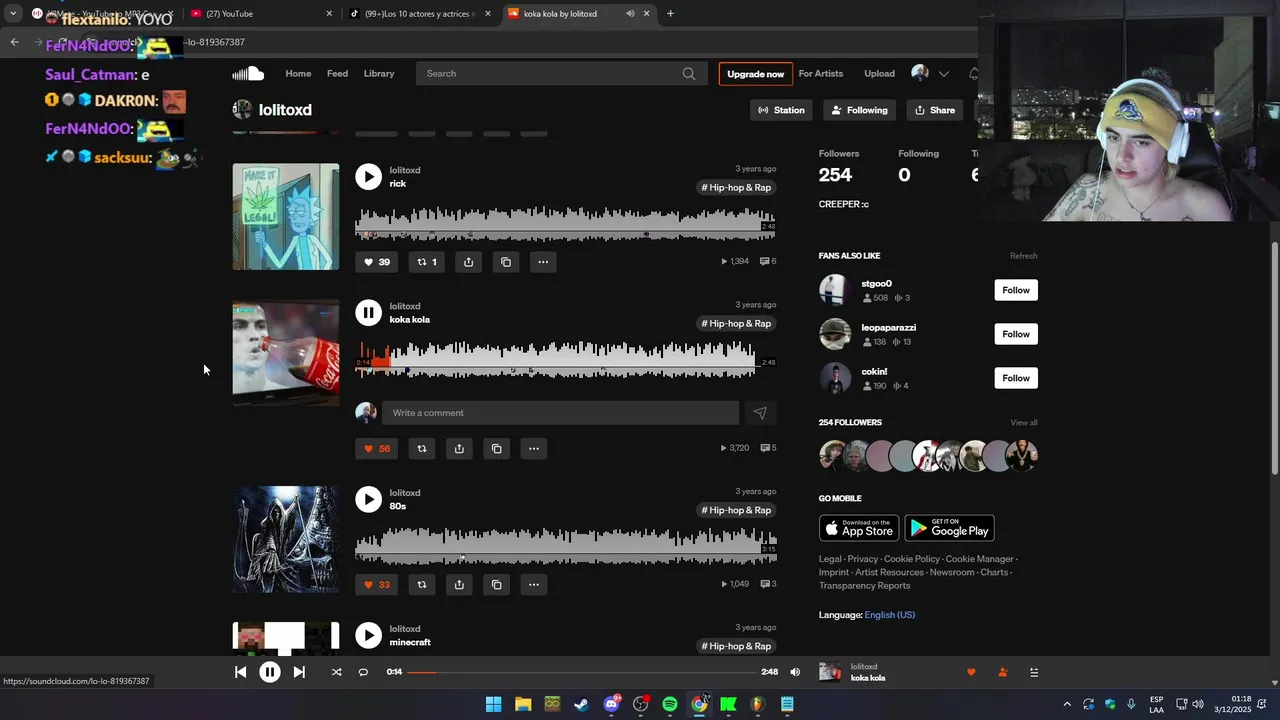Seek on the bottom player progress bar

581,672
